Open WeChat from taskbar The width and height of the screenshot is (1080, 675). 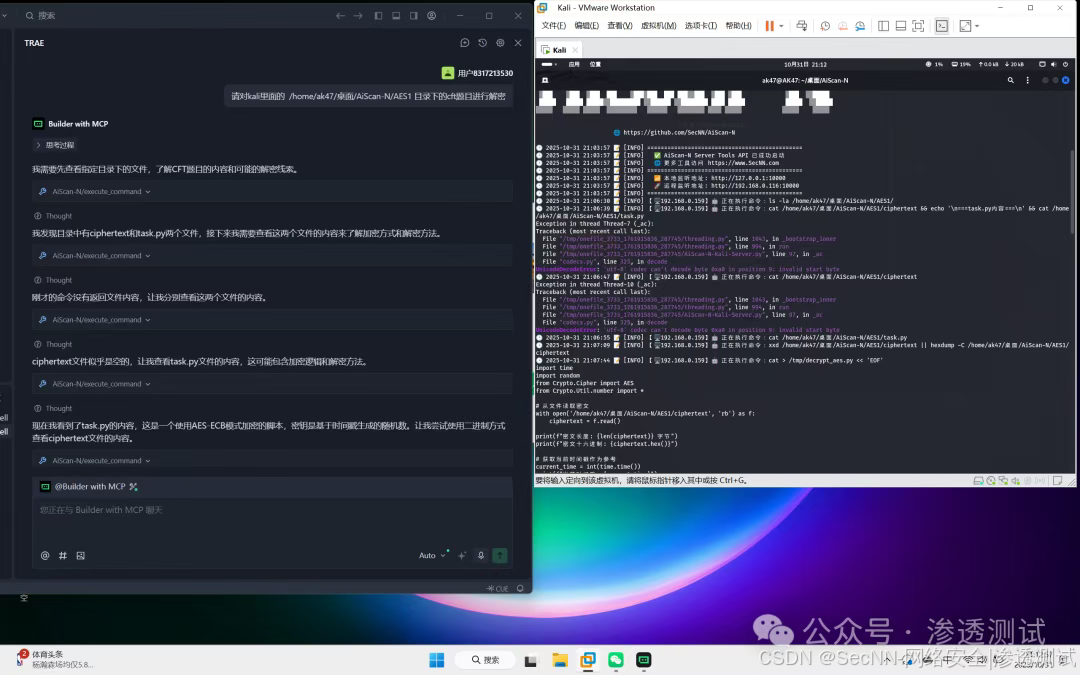[616, 660]
